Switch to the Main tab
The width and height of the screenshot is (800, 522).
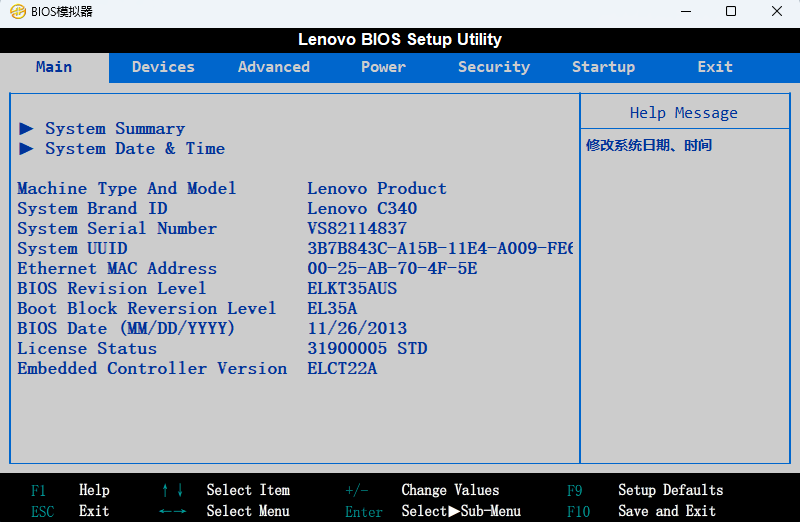tap(54, 67)
